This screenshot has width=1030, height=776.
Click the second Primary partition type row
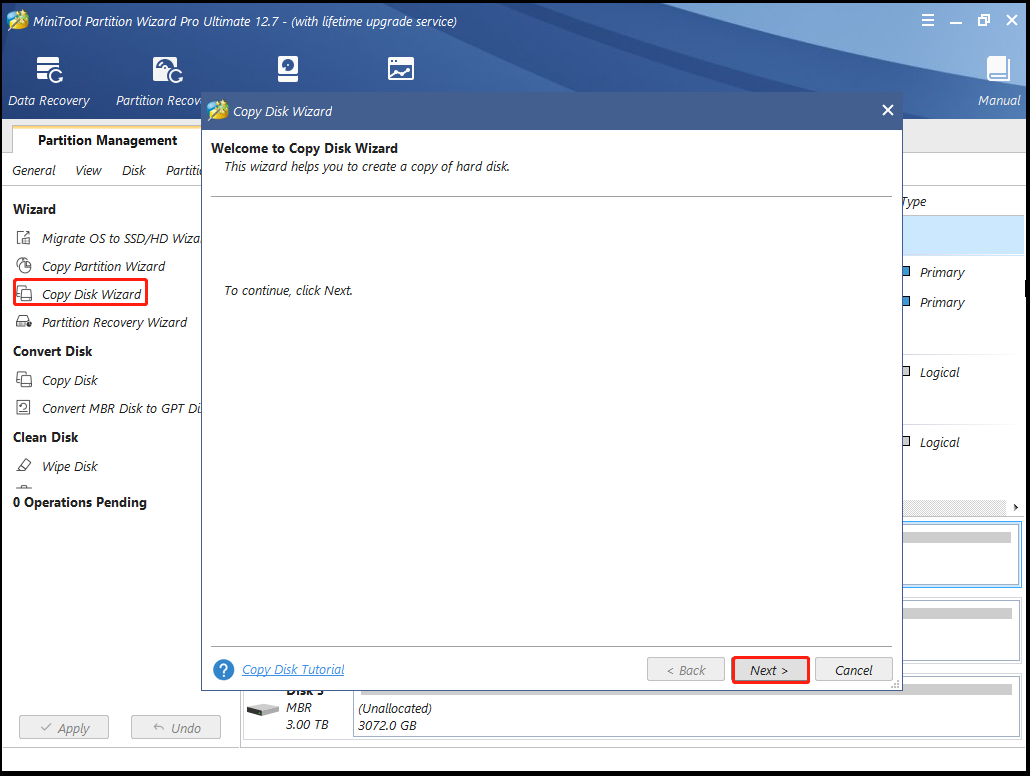(x=942, y=302)
